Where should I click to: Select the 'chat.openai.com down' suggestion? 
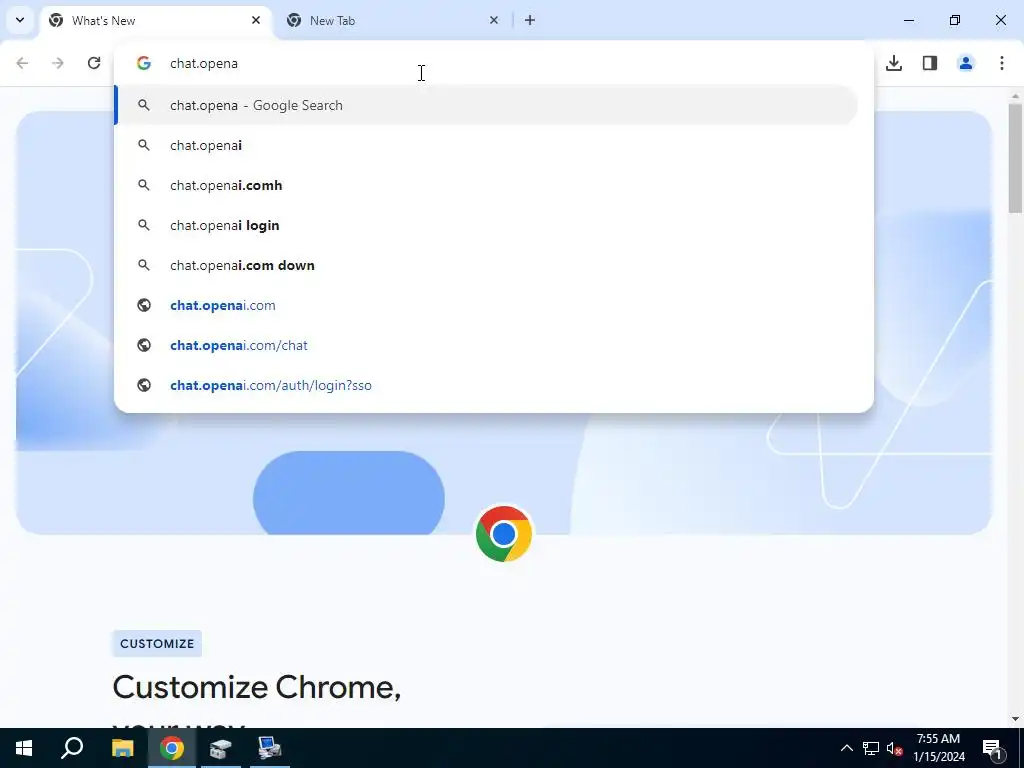click(x=487, y=265)
